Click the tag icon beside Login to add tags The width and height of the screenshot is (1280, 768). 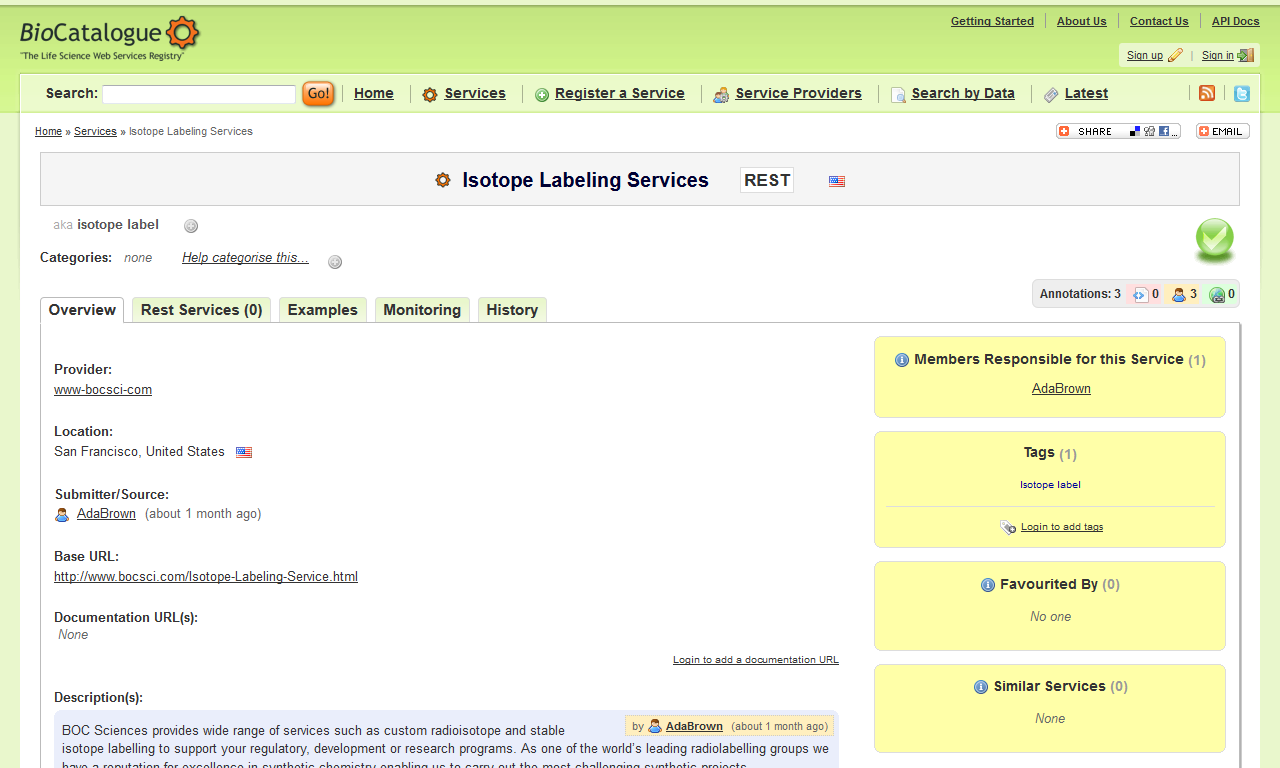tap(1008, 527)
